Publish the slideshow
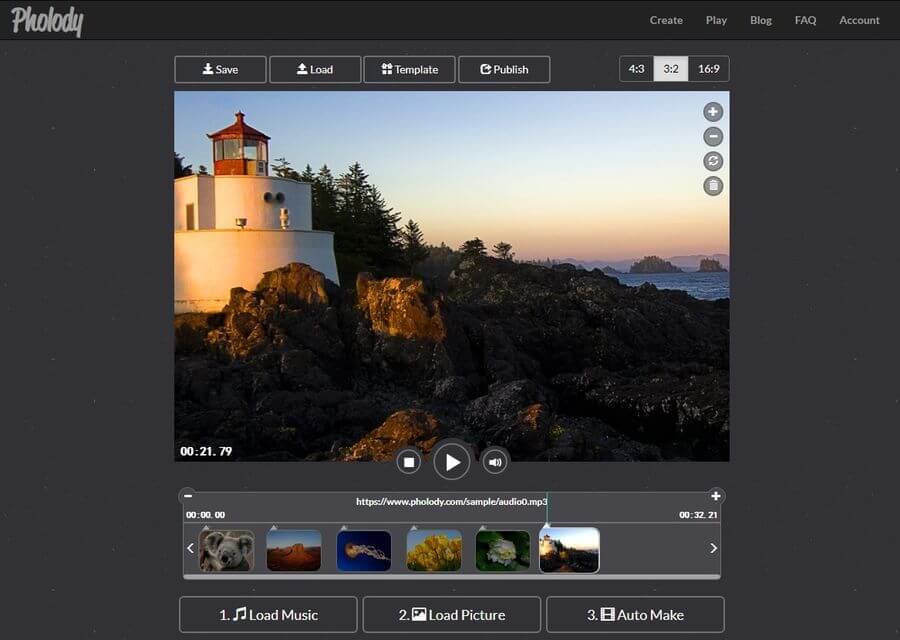Image resolution: width=900 pixels, height=640 pixels. (504, 69)
